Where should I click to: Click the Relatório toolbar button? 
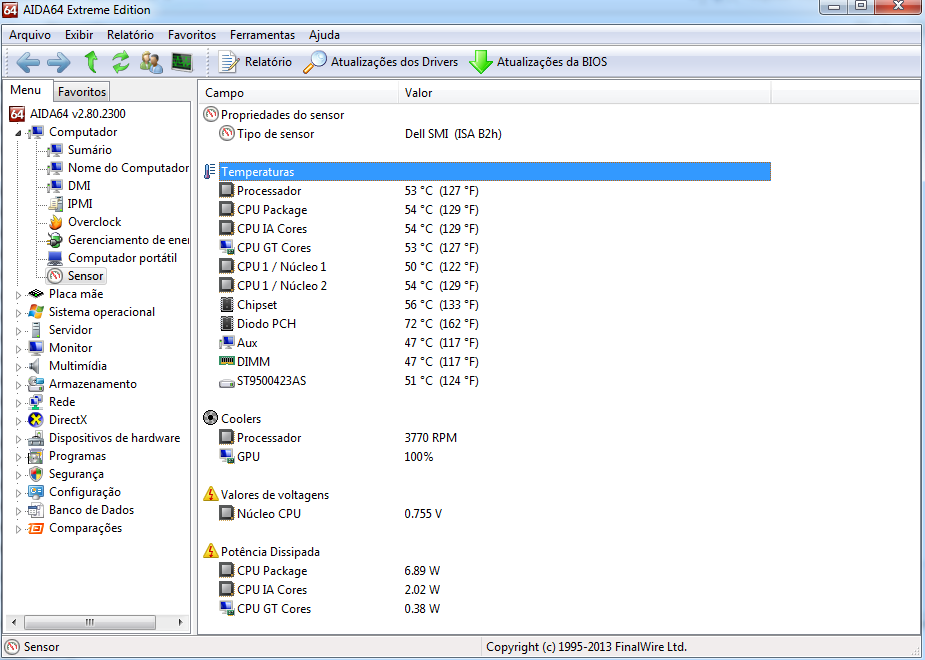[255, 62]
